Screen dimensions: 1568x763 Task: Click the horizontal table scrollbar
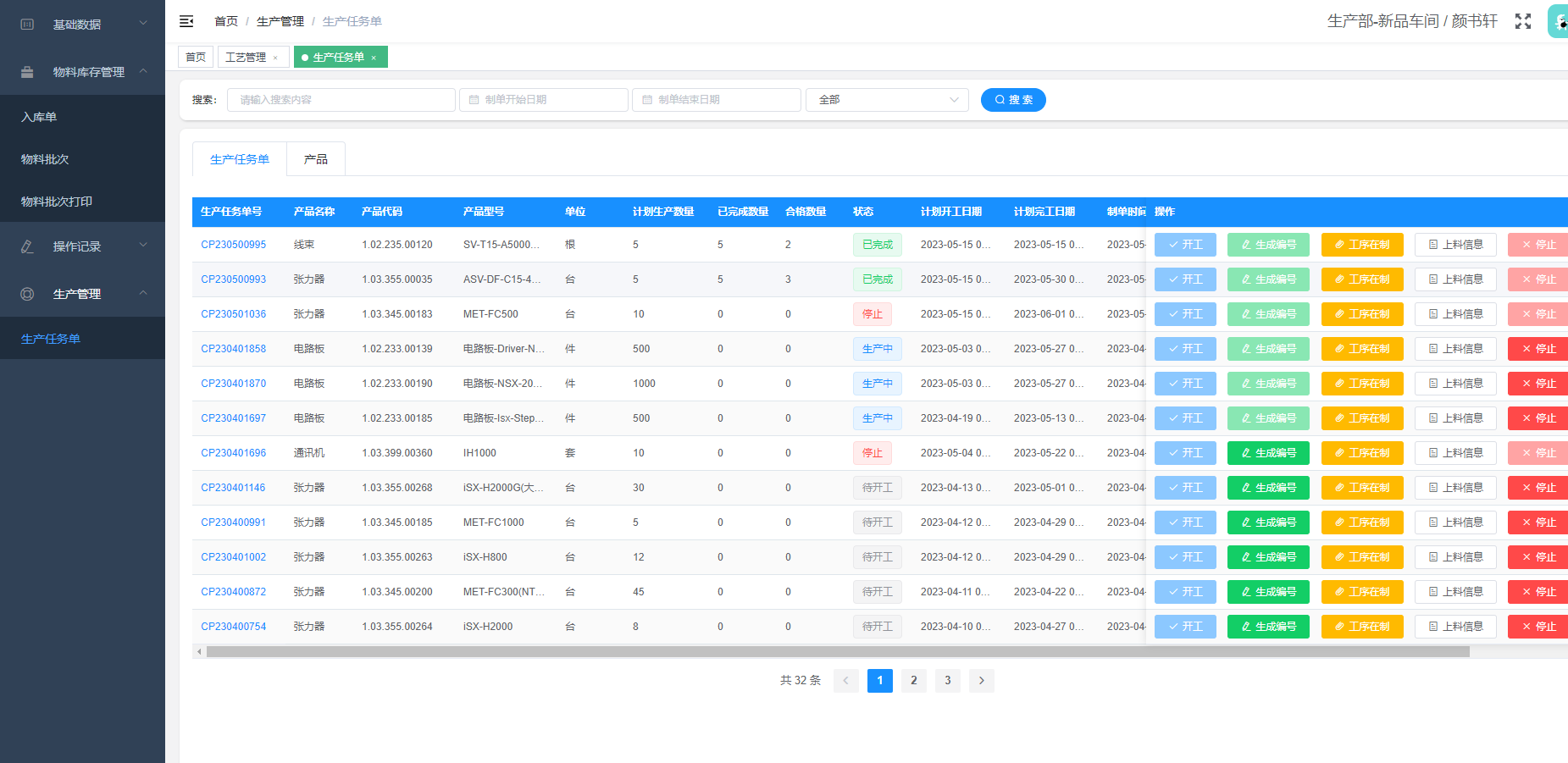838,652
